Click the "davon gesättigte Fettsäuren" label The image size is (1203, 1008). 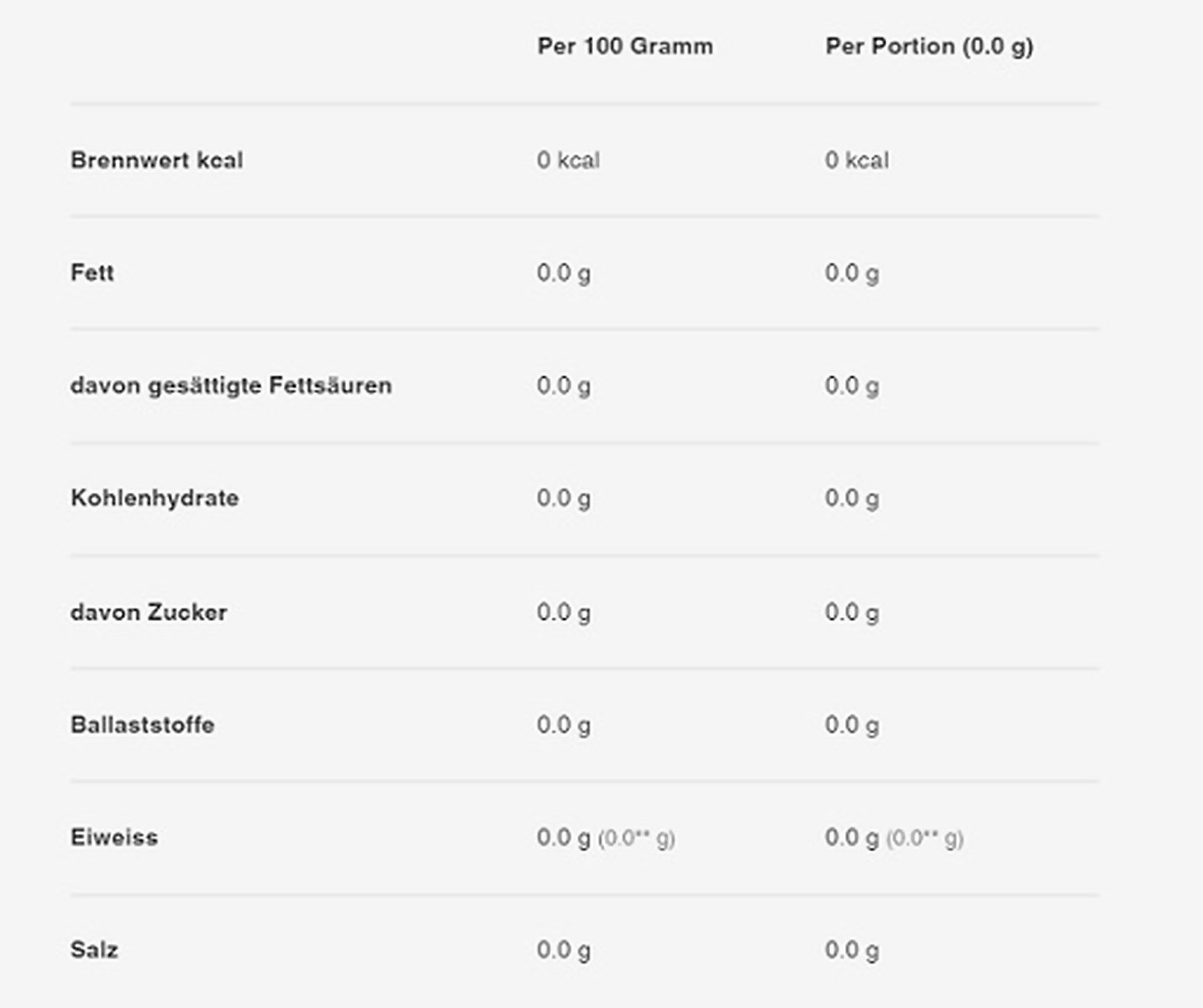(x=231, y=386)
